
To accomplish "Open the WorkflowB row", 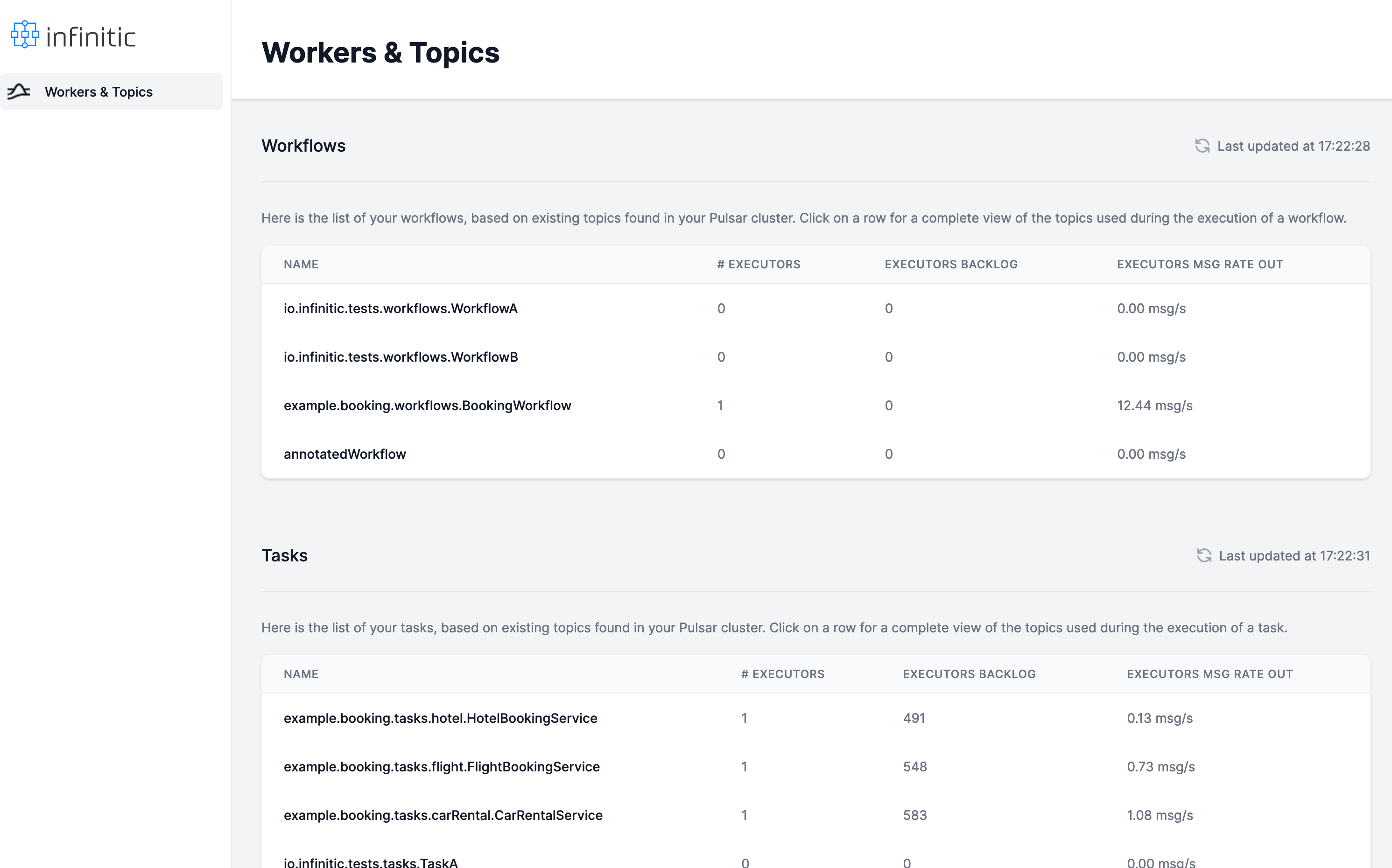I will 400,357.
